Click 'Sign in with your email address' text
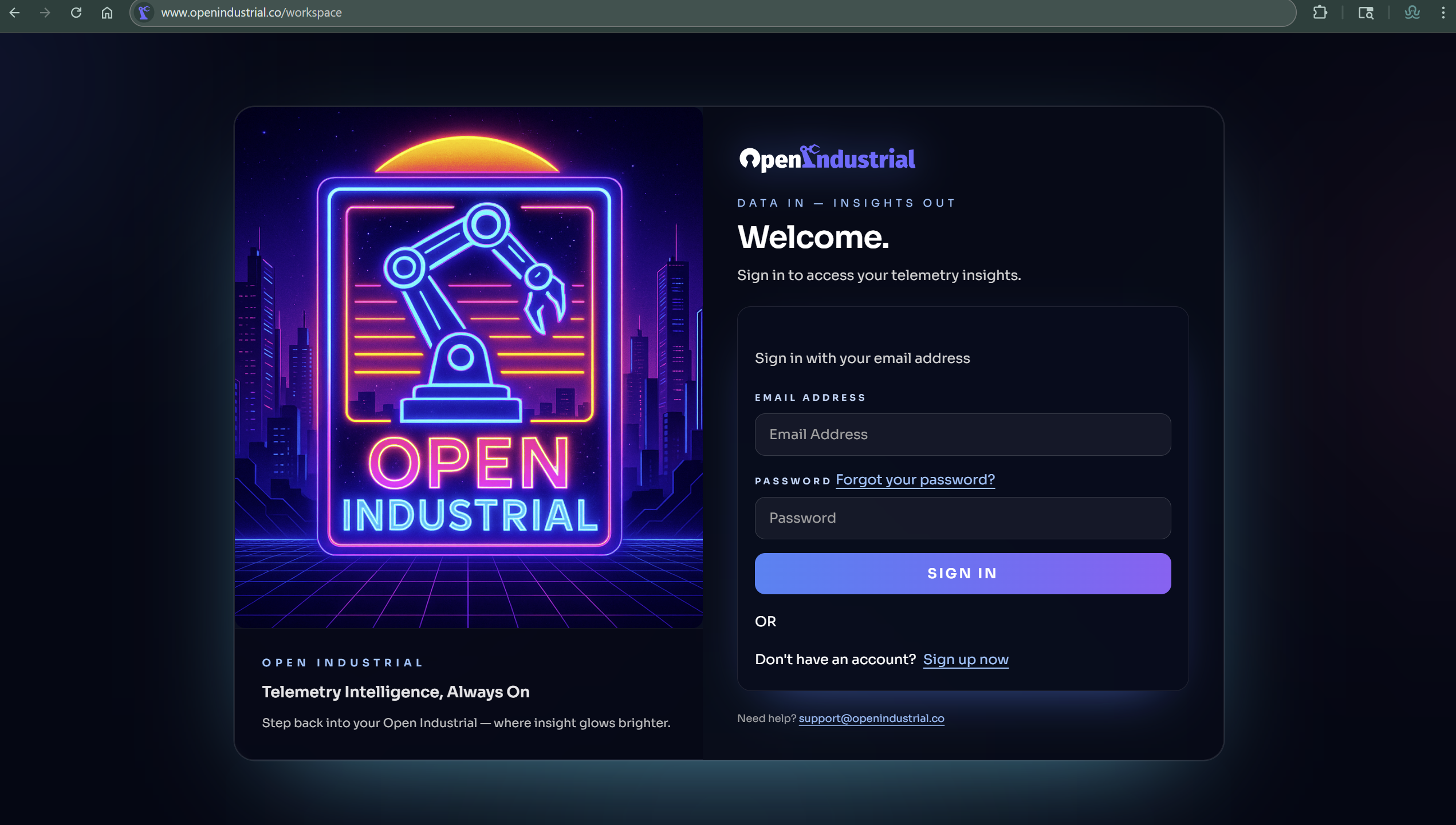The width and height of the screenshot is (1456, 825). click(x=862, y=358)
